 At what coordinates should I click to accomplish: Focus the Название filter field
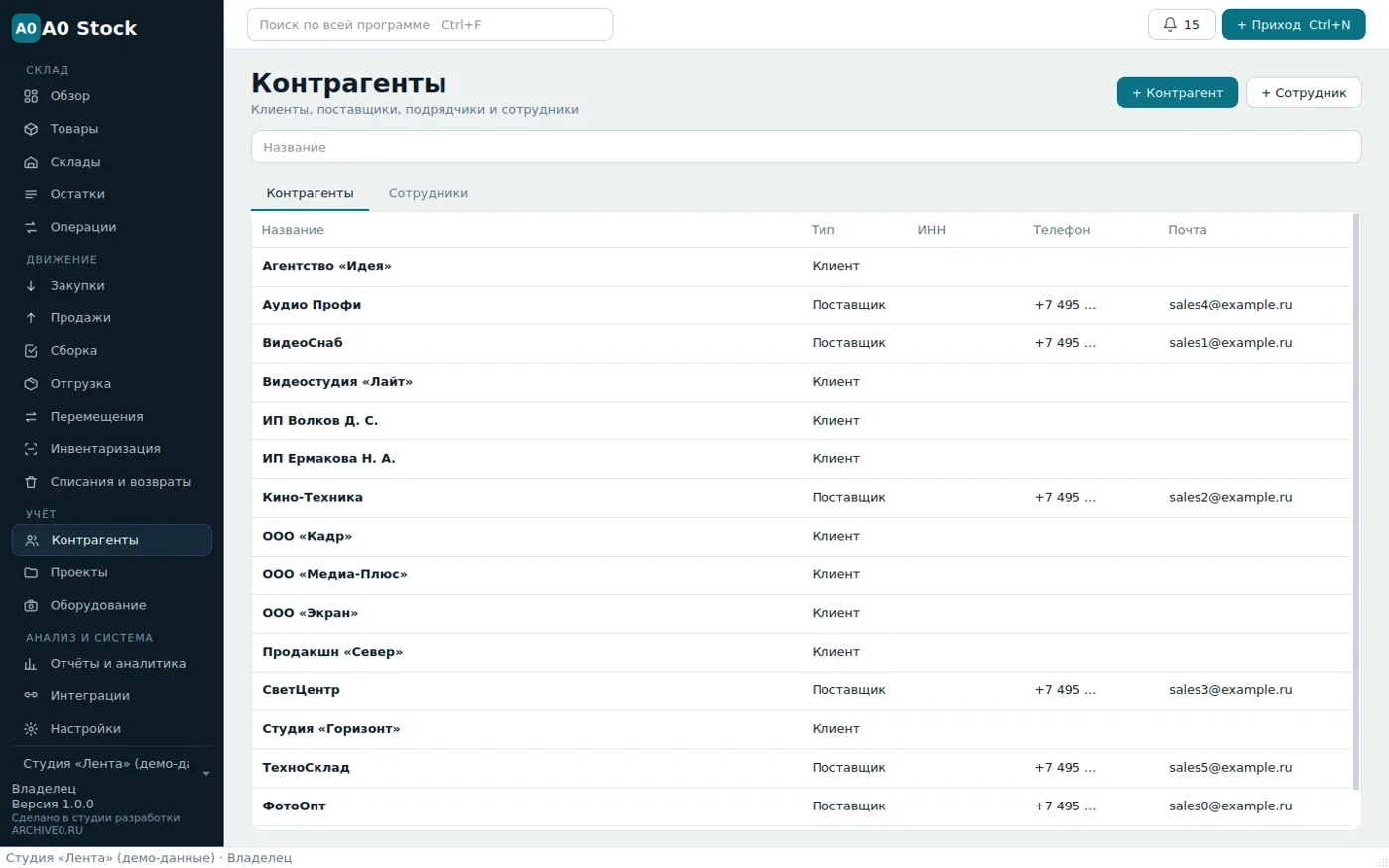pos(806,147)
